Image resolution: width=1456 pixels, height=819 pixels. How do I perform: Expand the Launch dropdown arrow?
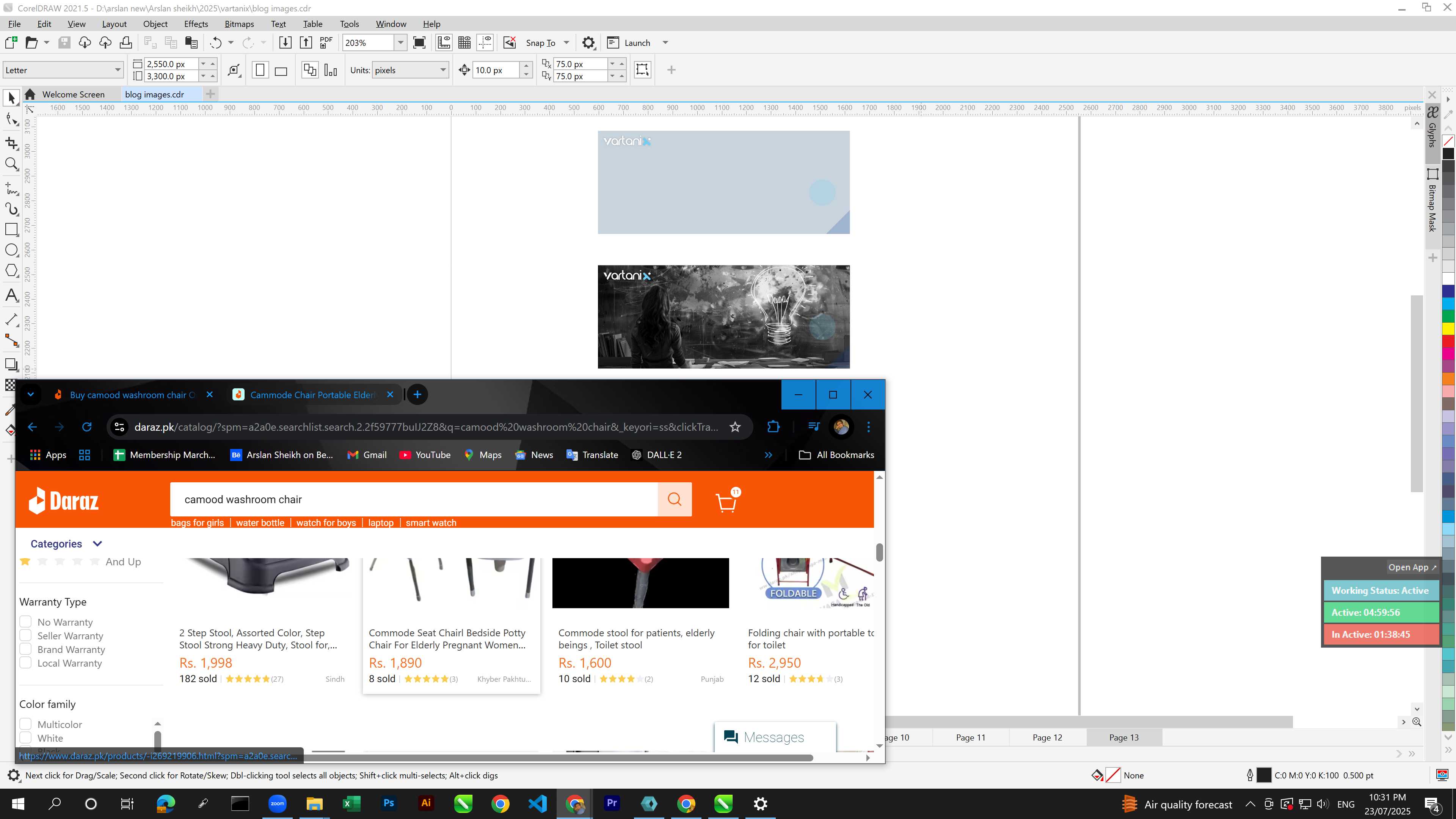tap(665, 42)
